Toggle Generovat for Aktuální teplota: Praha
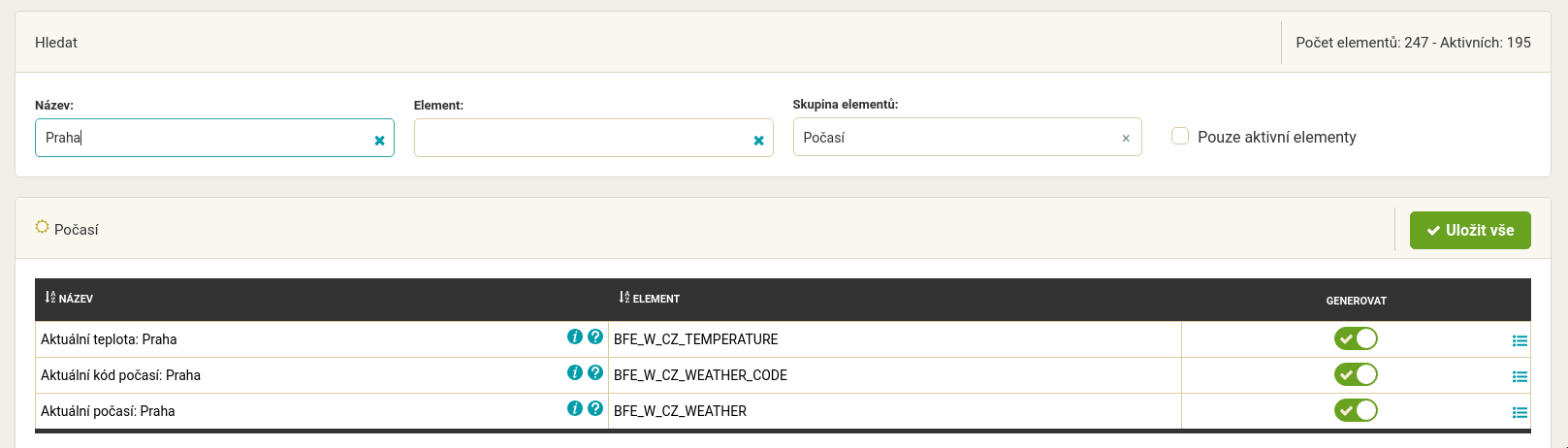This screenshot has width=1568, height=448. [x=1356, y=338]
